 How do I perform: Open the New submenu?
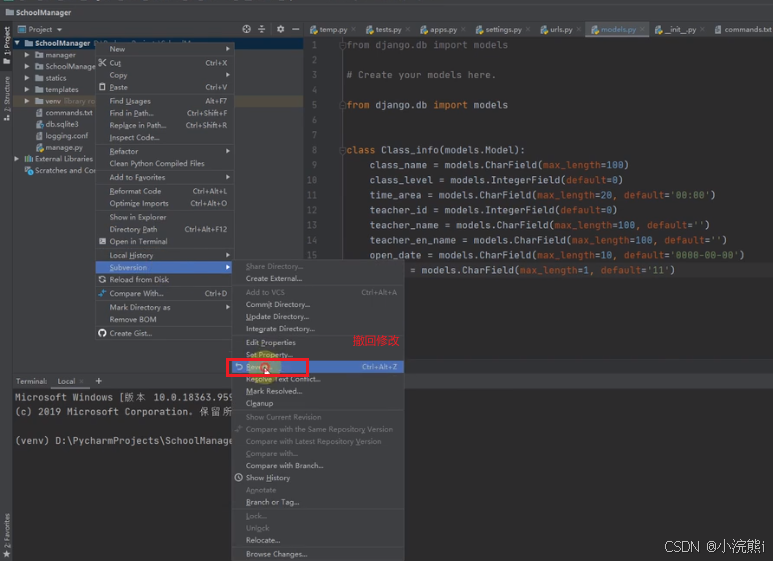tap(164, 49)
